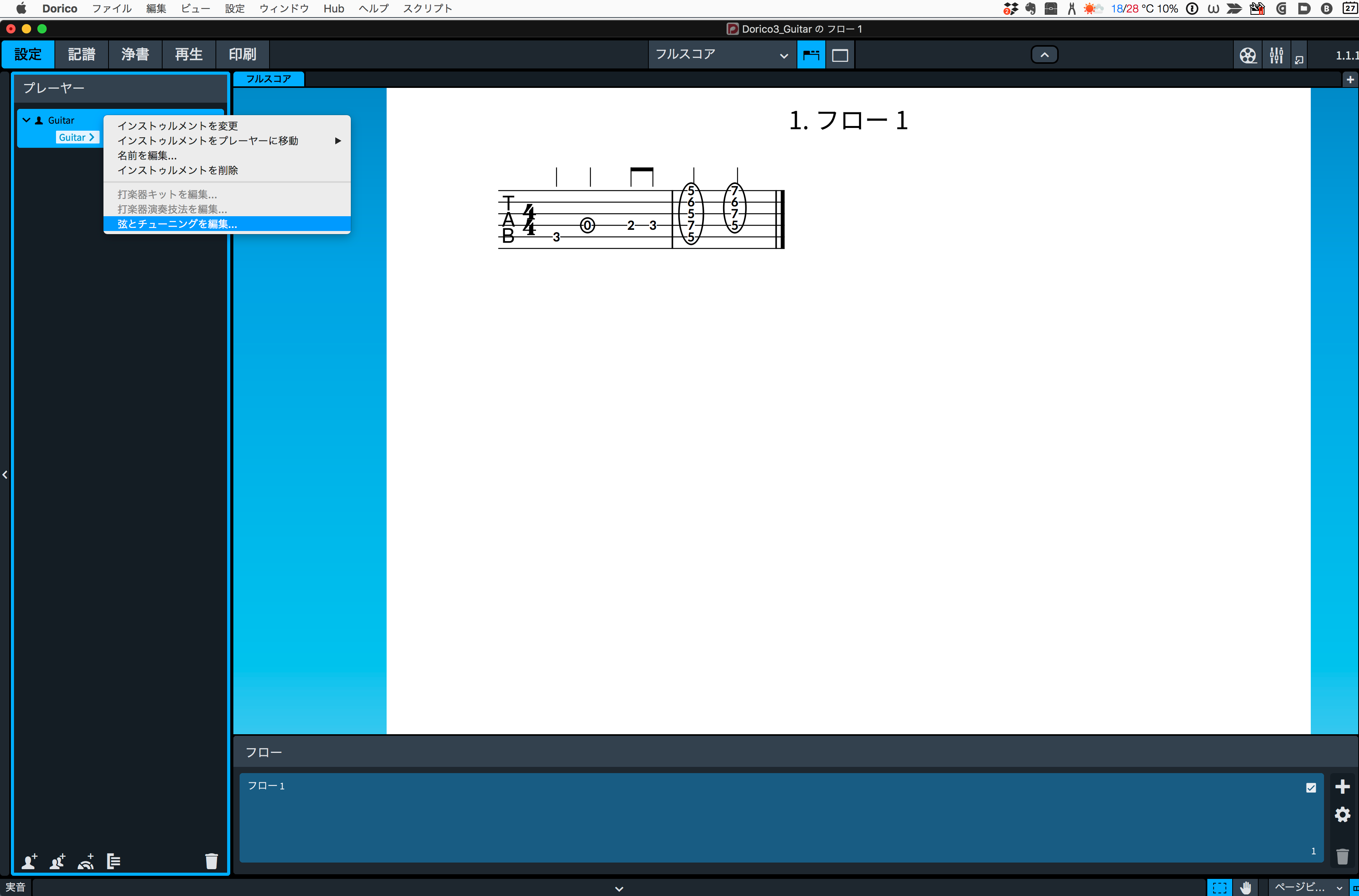Add ensemble icon in players panel

tap(86, 861)
